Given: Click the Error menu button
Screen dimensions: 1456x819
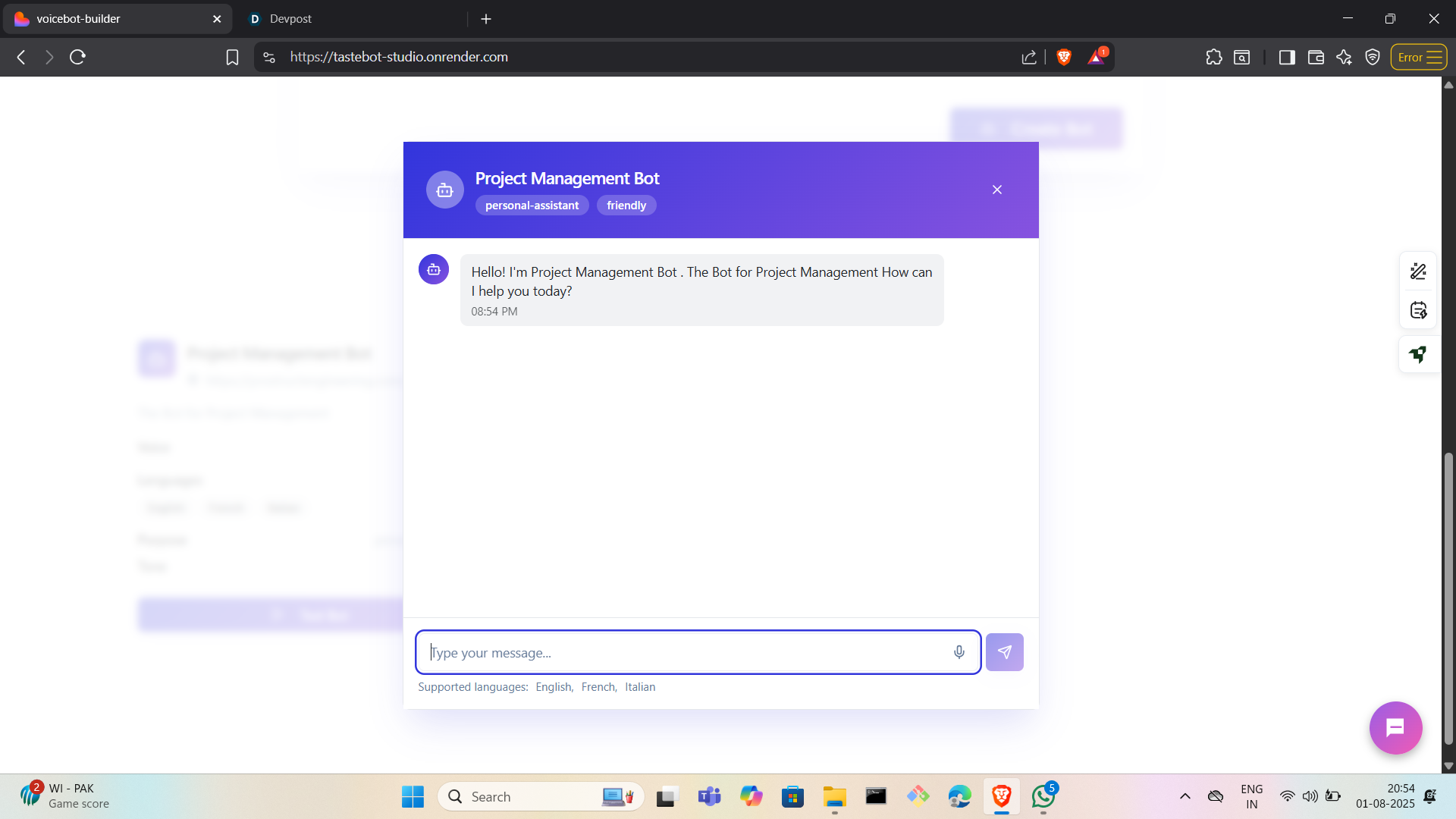Looking at the screenshot, I should [1418, 57].
